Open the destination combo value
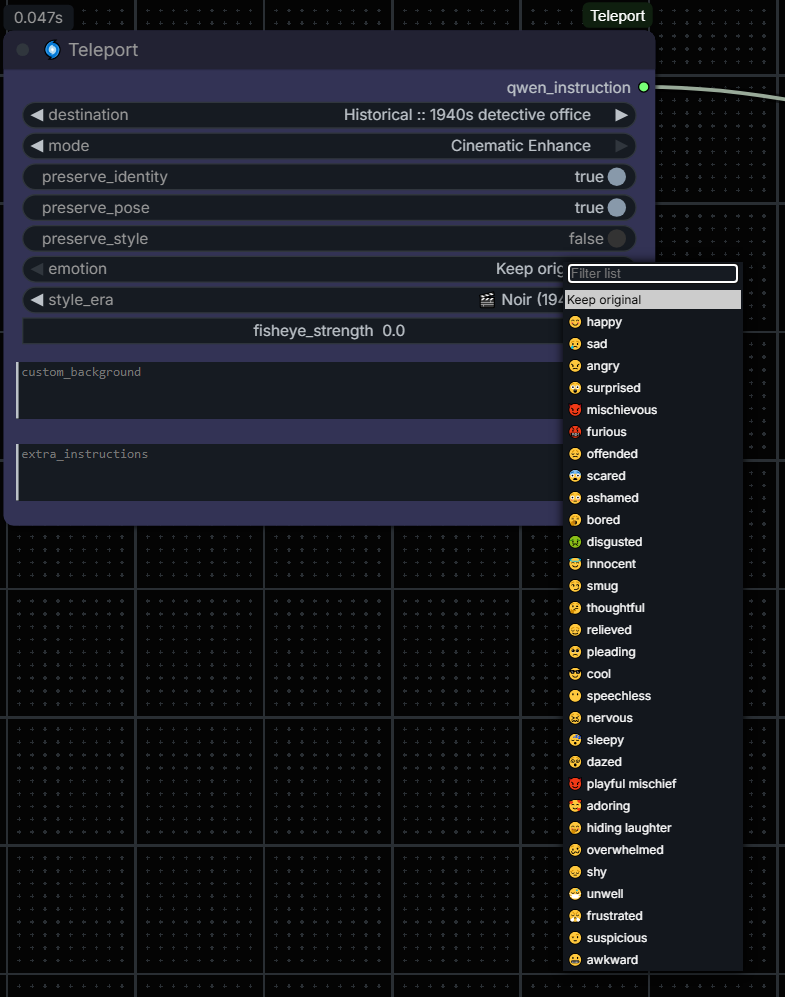This screenshot has height=997, width=785. (x=467, y=115)
